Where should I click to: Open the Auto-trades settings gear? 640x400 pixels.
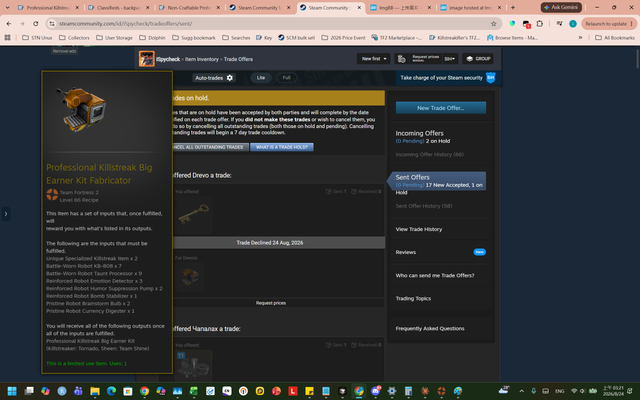pos(230,78)
